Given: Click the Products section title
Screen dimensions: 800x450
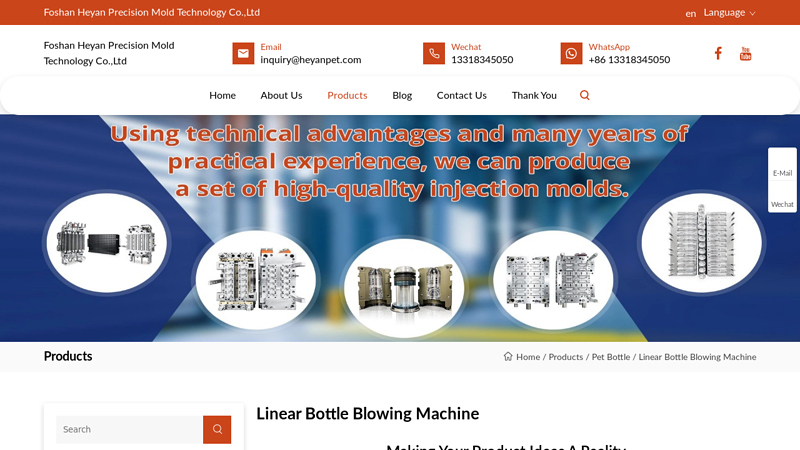Looking at the screenshot, I should tap(68, 356).
